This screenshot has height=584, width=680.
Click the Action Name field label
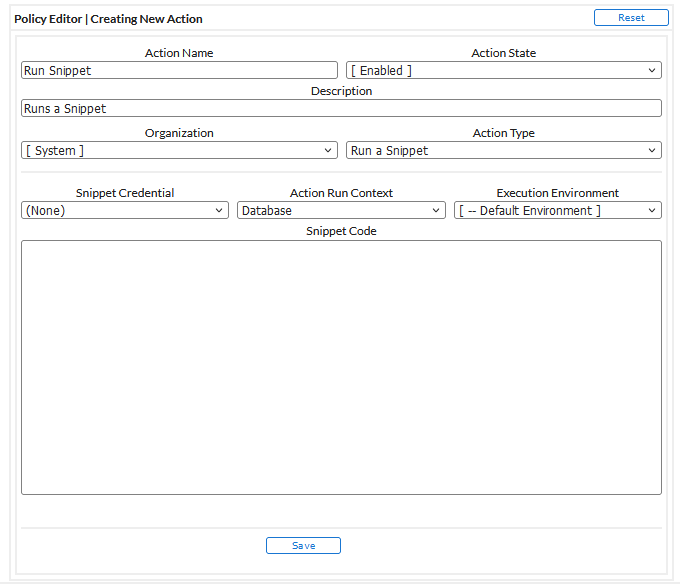click(x=179, y=53)
